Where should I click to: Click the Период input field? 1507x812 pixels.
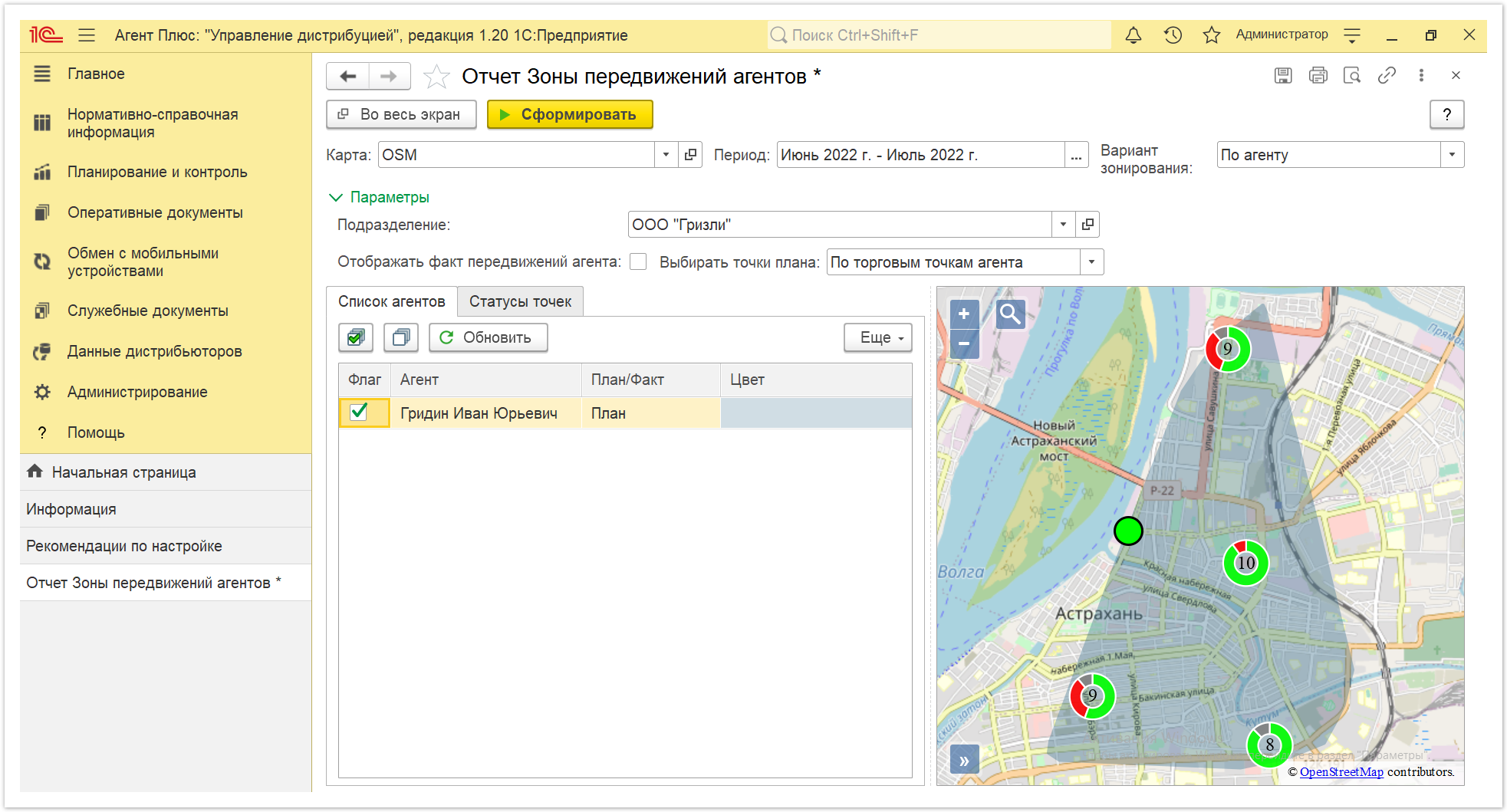coord(920,155)
